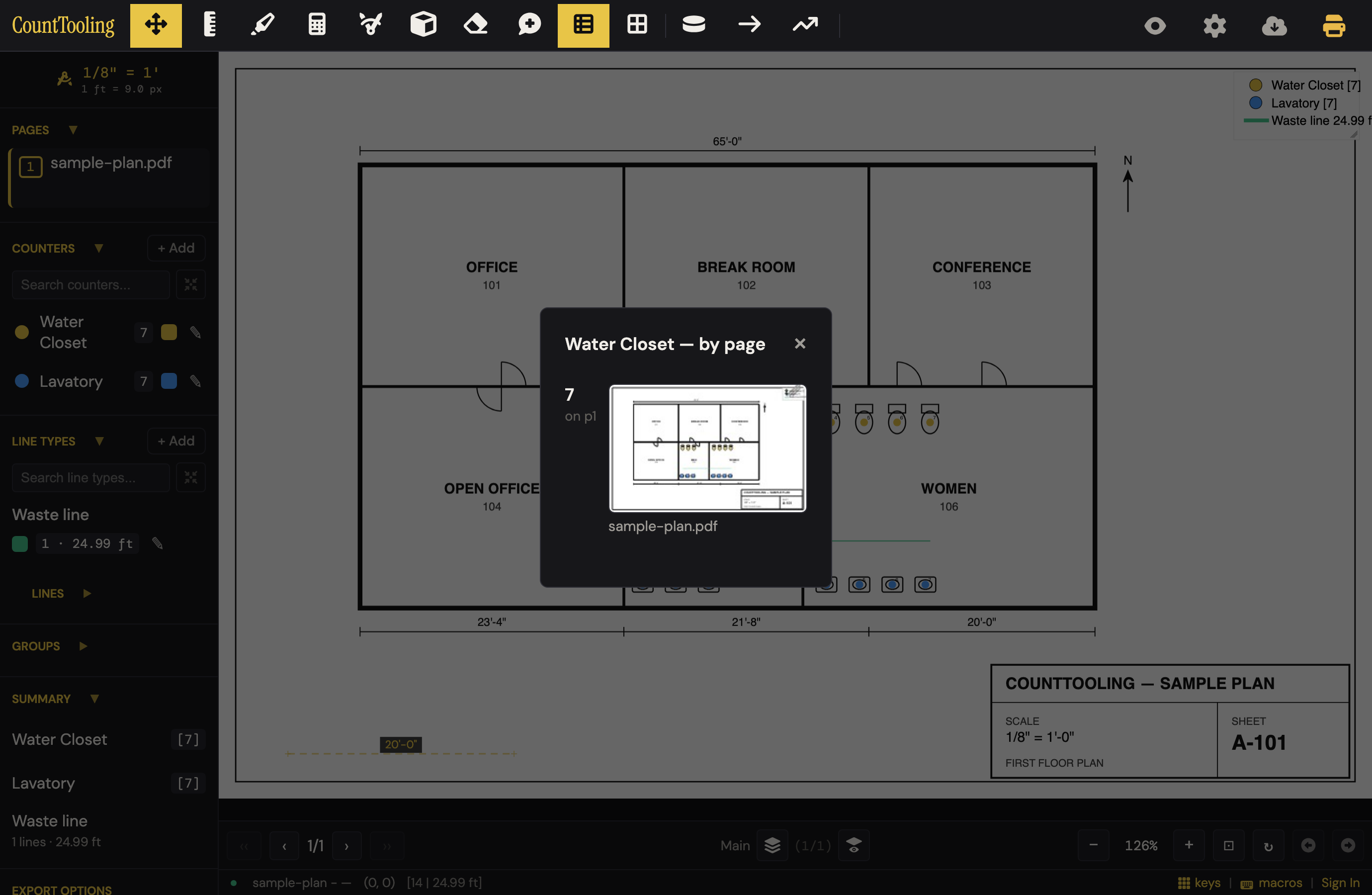This screenshot has height=895, width=1372.
Task: Open the calculator tool
Action: pos(317,25)
